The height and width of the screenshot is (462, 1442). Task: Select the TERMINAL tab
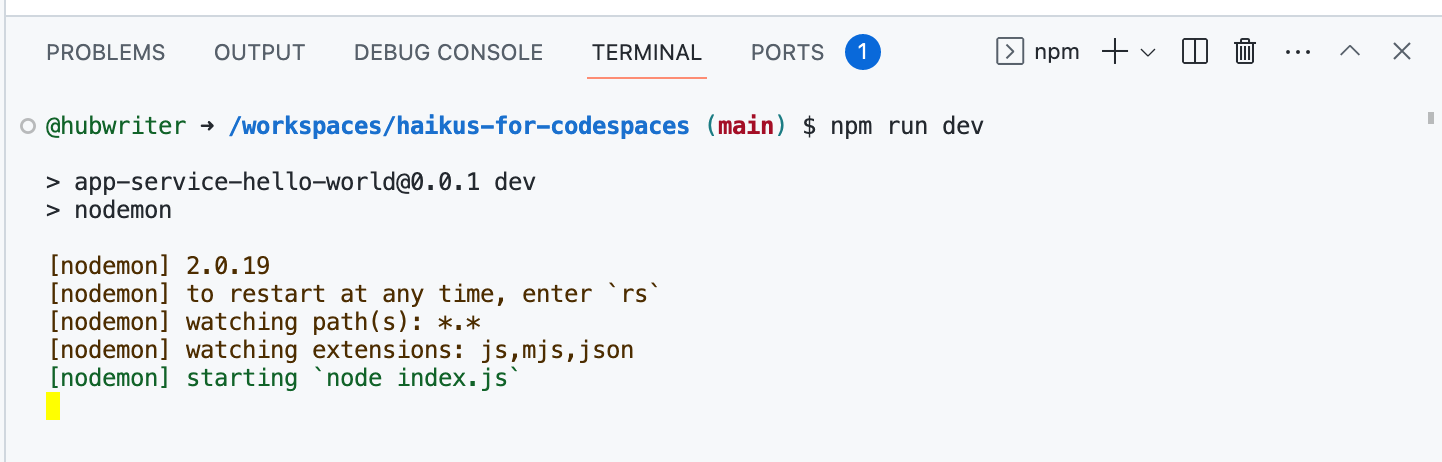pos(647,52)
